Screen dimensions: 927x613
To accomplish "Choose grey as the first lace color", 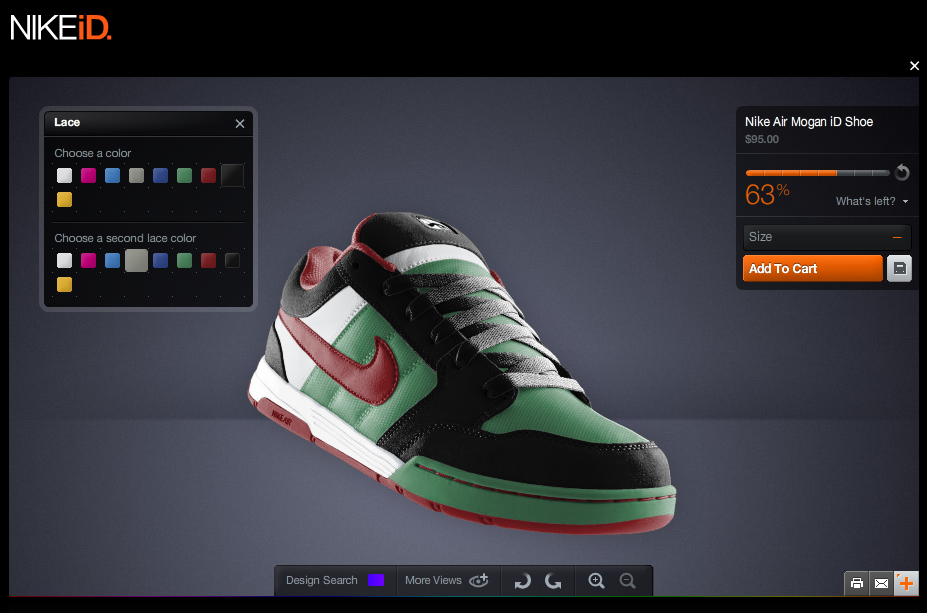I will point(137,176).
